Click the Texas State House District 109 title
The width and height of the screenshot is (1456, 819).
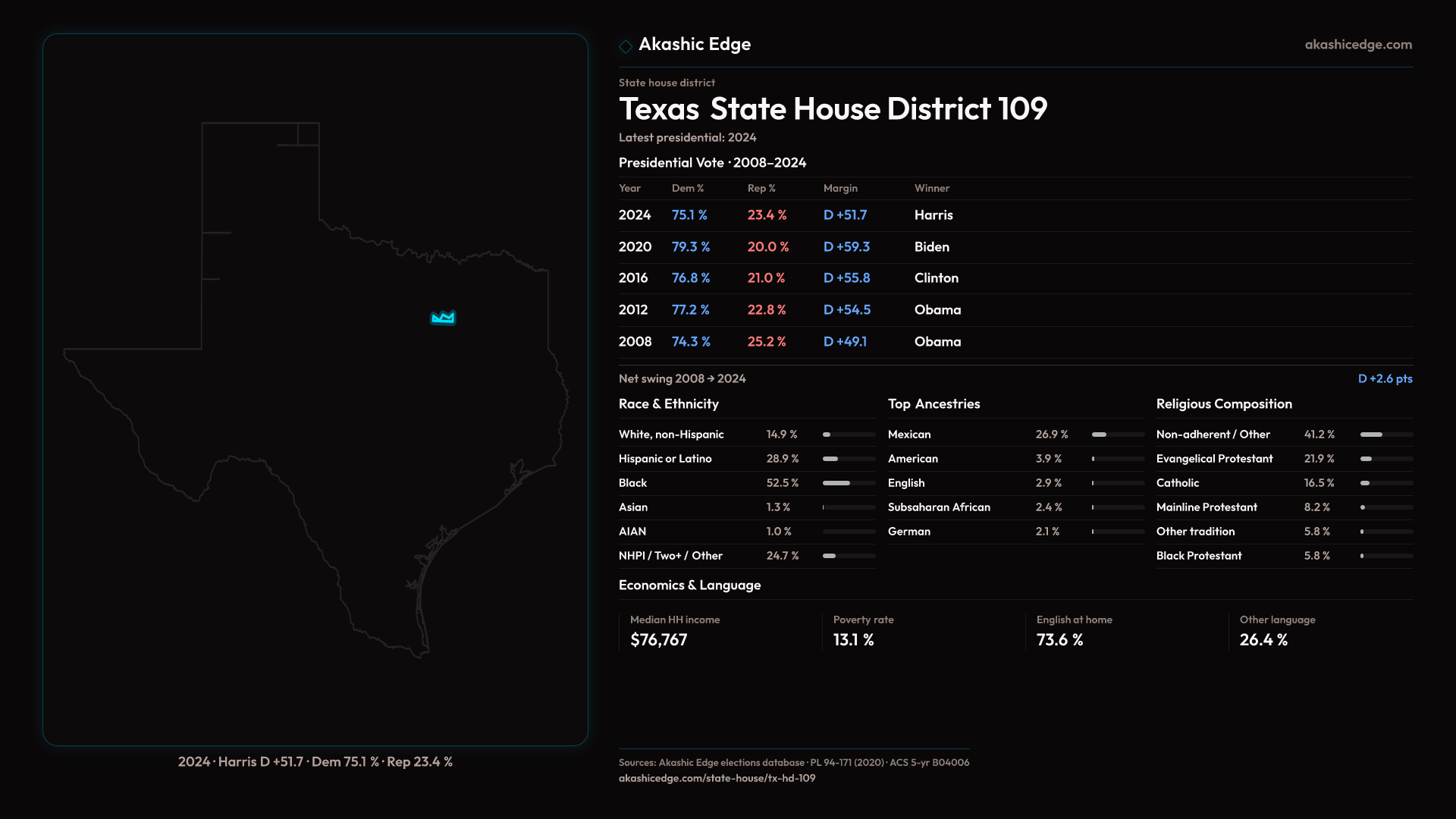(x=833, y=109)
